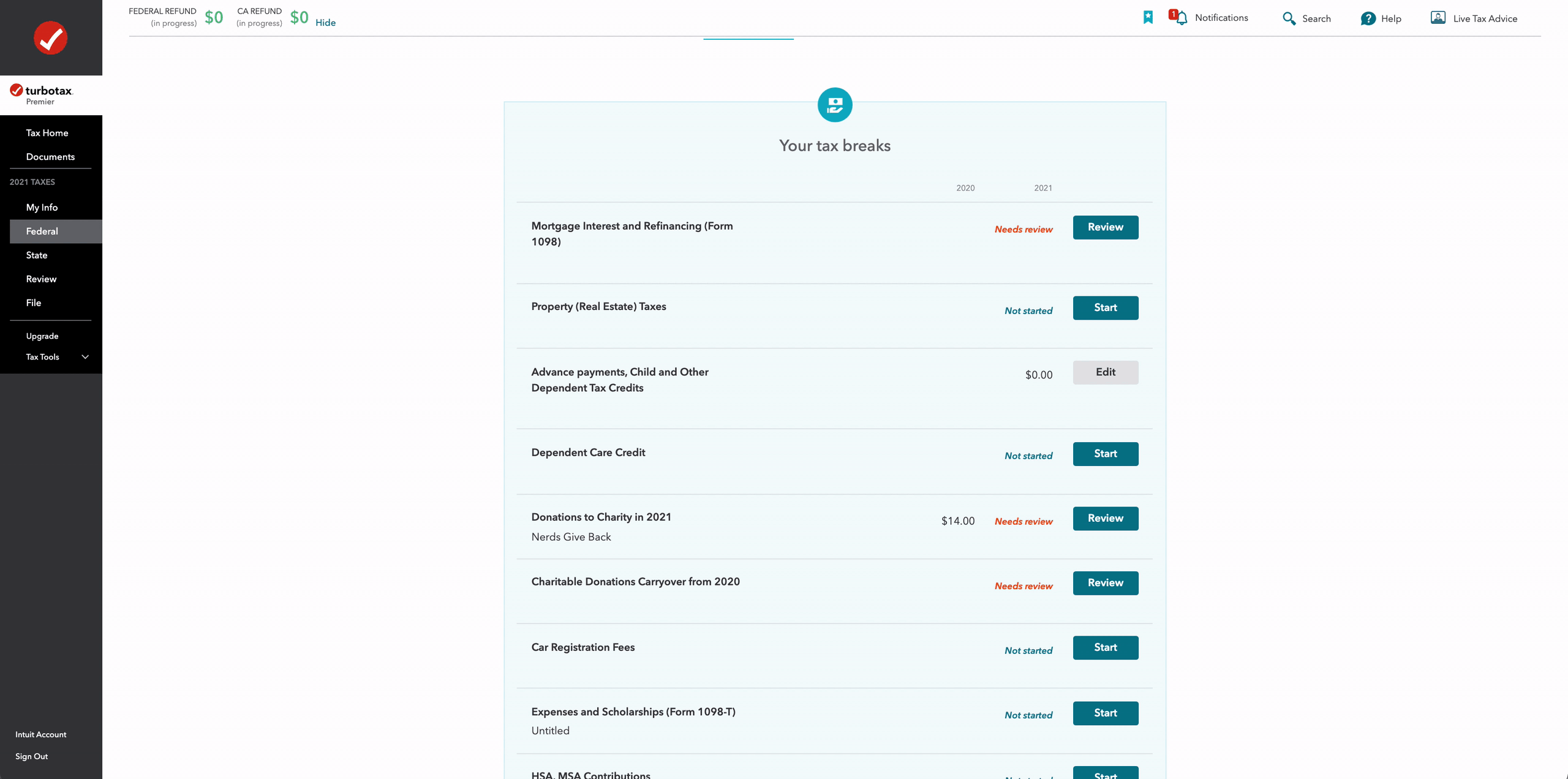
Task: Expand the Tax Tools chevron
Action: 85,357
